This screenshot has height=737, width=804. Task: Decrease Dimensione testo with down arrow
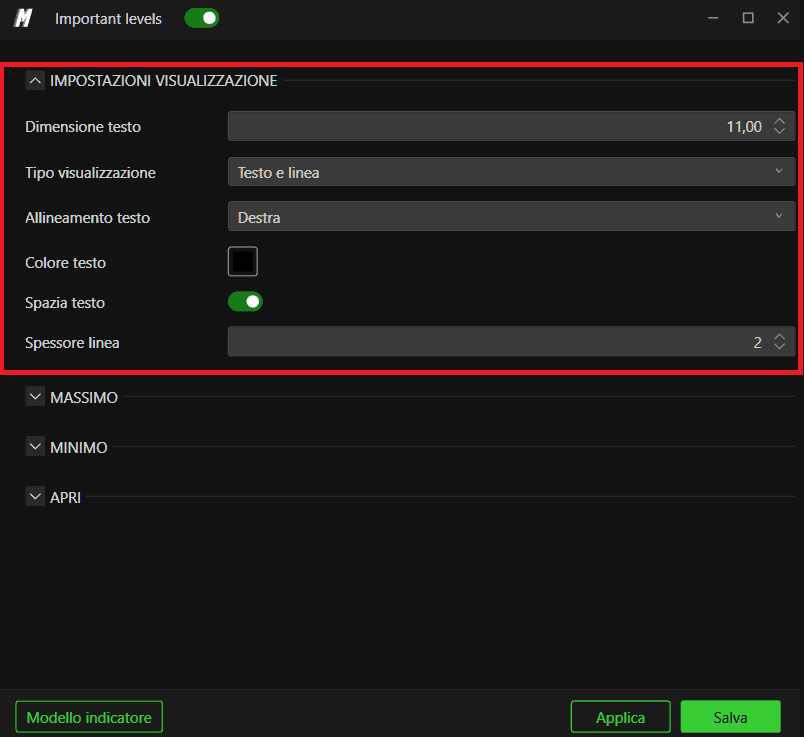point(779,131)
